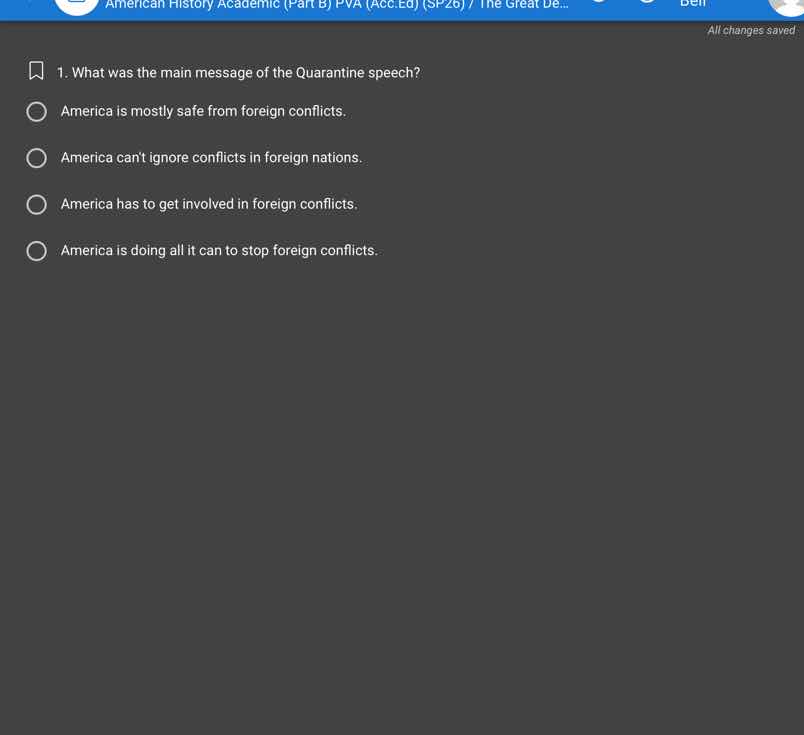Click the round header icon left of Bell
Image resolution: width=804 pixels, height=735 pixels.
click(x=647, y=3)
